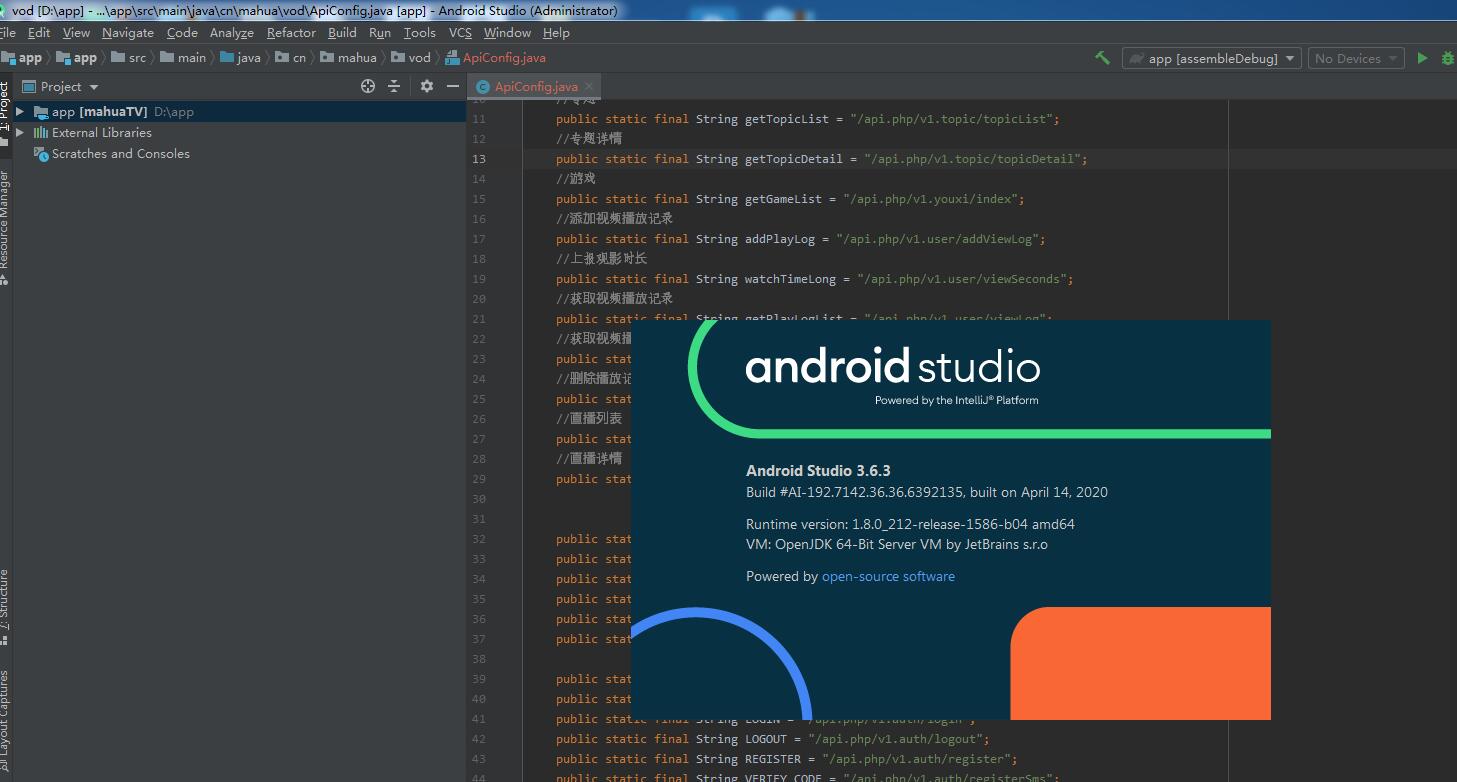Click the vod breadcrumb package
This screenshot has width=1457, height=782.
click(411, 58)
